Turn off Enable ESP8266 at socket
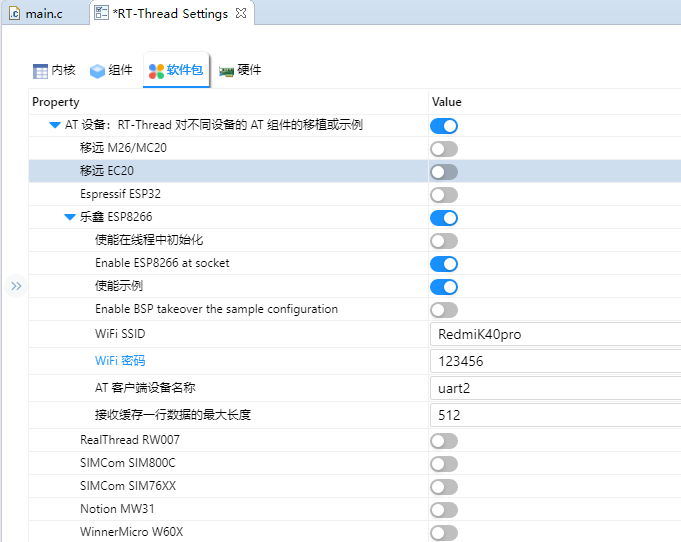 [444, 264]
